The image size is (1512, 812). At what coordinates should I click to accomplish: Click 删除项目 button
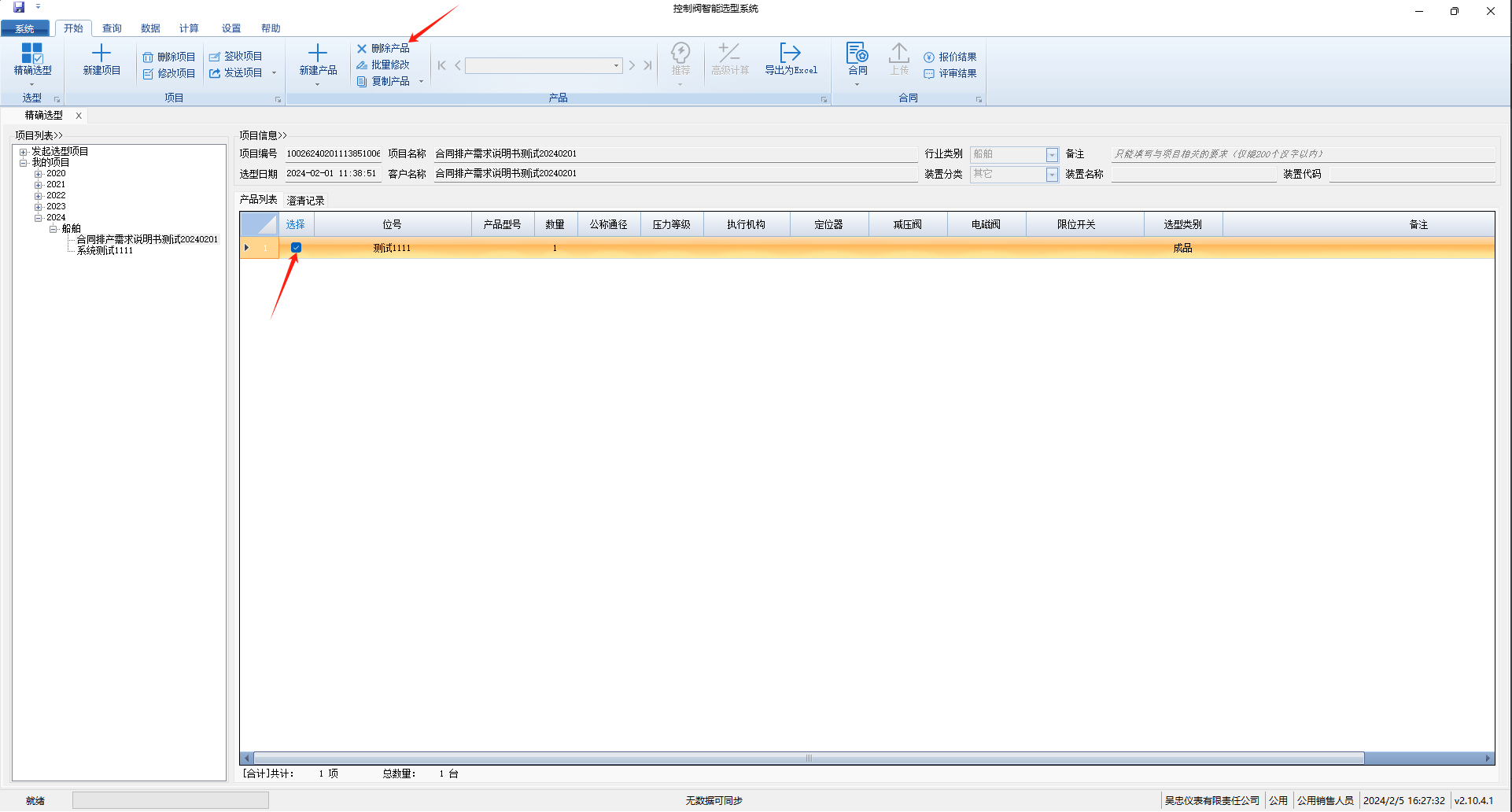(x=169, y=57)
